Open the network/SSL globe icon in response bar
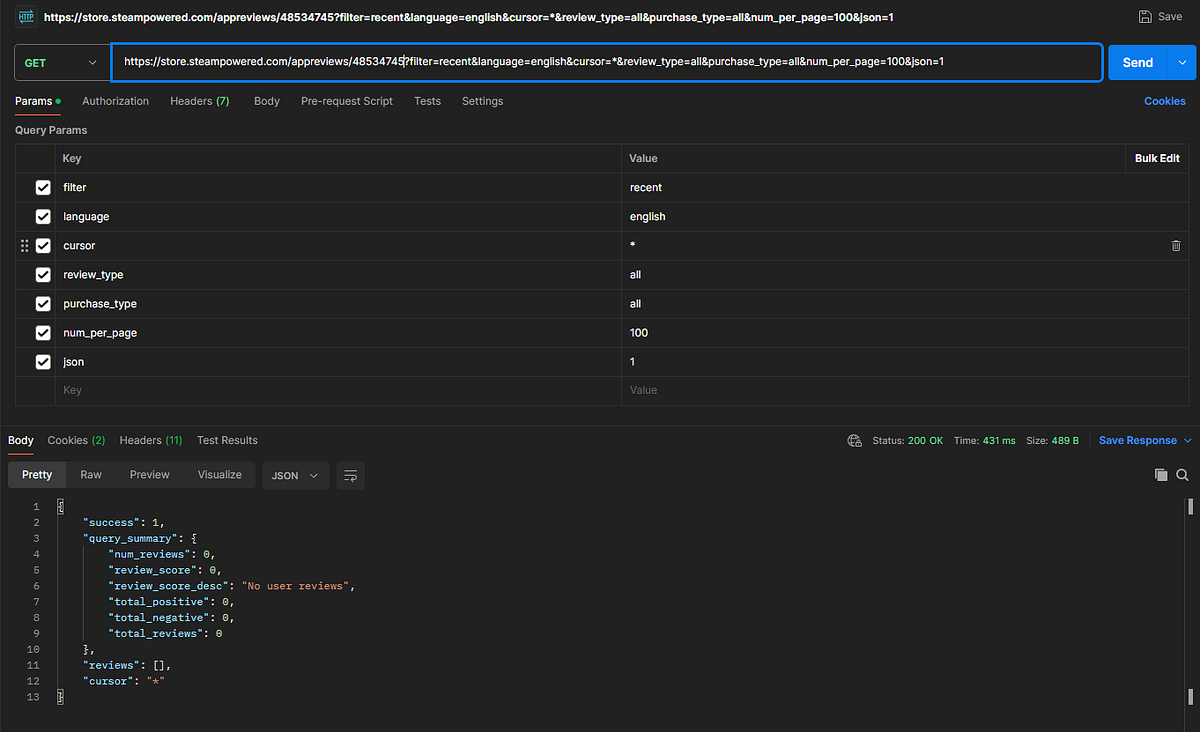 click(855, 440)
